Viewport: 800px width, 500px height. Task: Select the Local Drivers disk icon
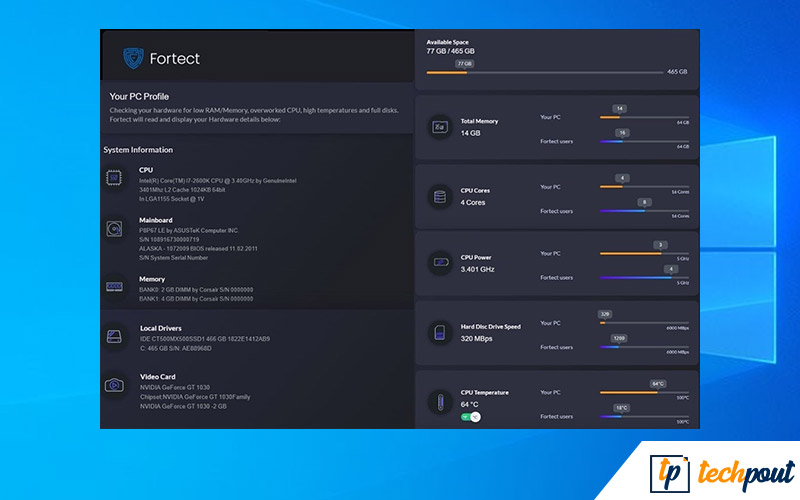click(x=115, y=337)
